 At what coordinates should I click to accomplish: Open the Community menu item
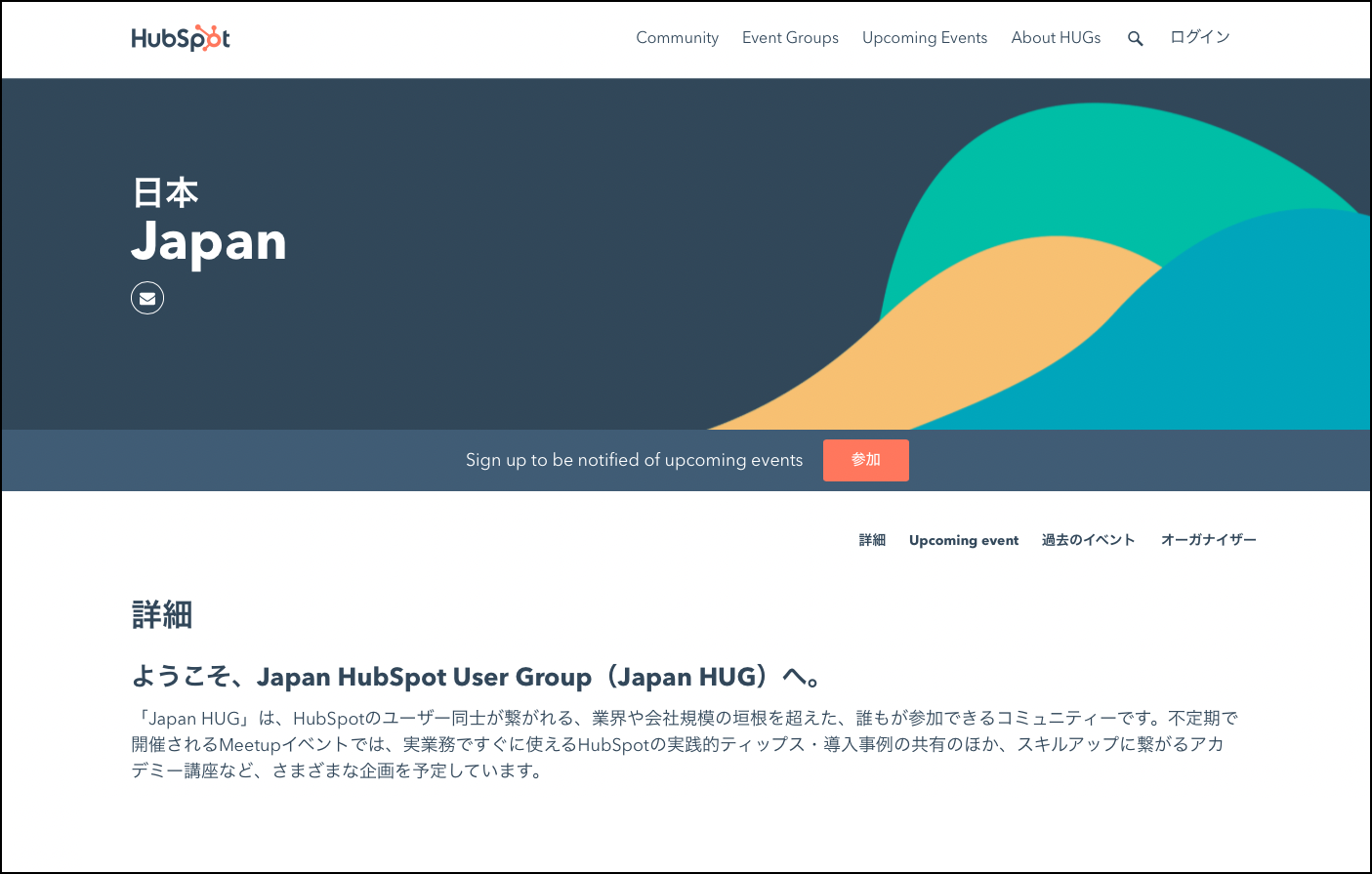(x=677, y=38)
